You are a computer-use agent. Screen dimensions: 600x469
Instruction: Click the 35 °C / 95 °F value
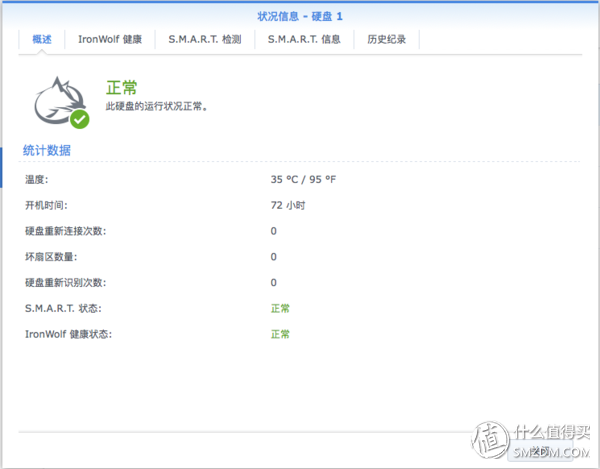pos(303,179)
